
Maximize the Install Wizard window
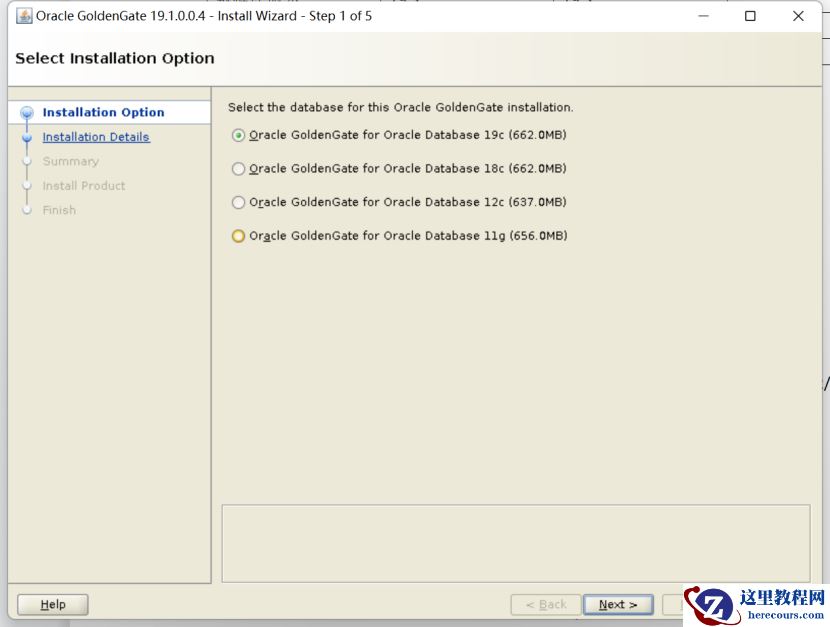coord(750,16)
